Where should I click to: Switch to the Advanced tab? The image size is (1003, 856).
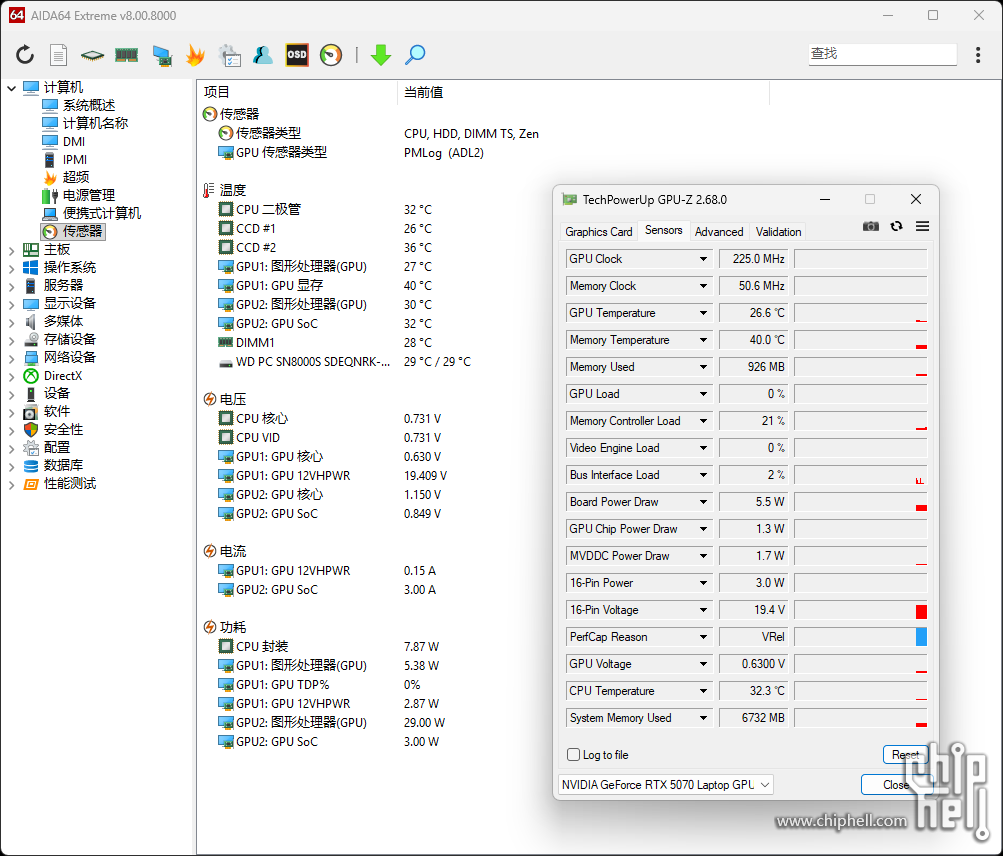point(719,231)
